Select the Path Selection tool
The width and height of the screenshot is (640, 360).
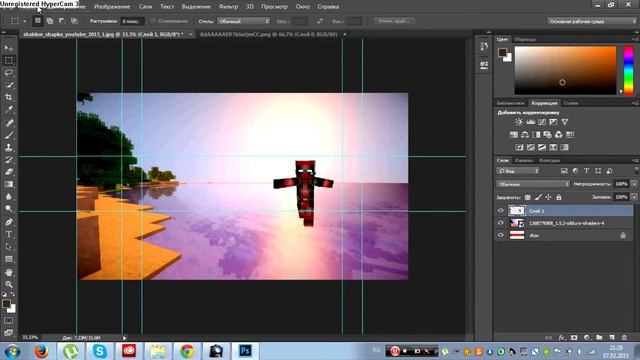point(9,247)
